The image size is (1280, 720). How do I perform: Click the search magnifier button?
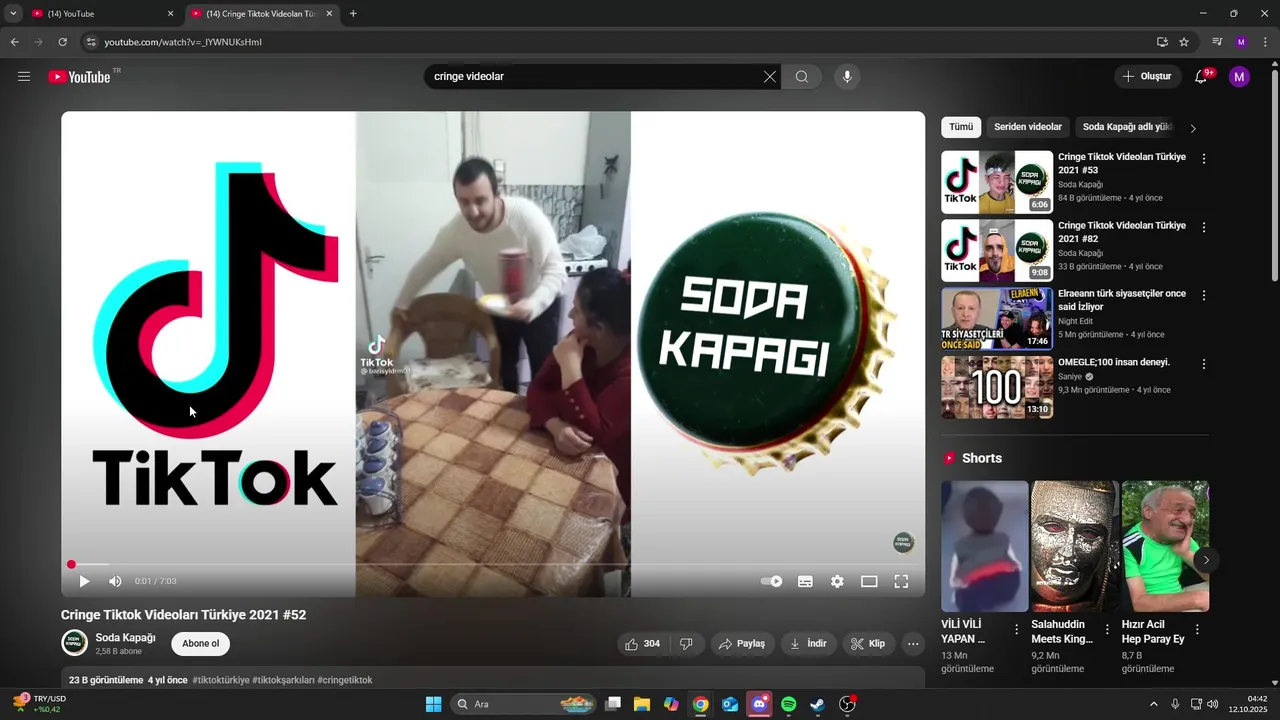[x=802, y=77]
